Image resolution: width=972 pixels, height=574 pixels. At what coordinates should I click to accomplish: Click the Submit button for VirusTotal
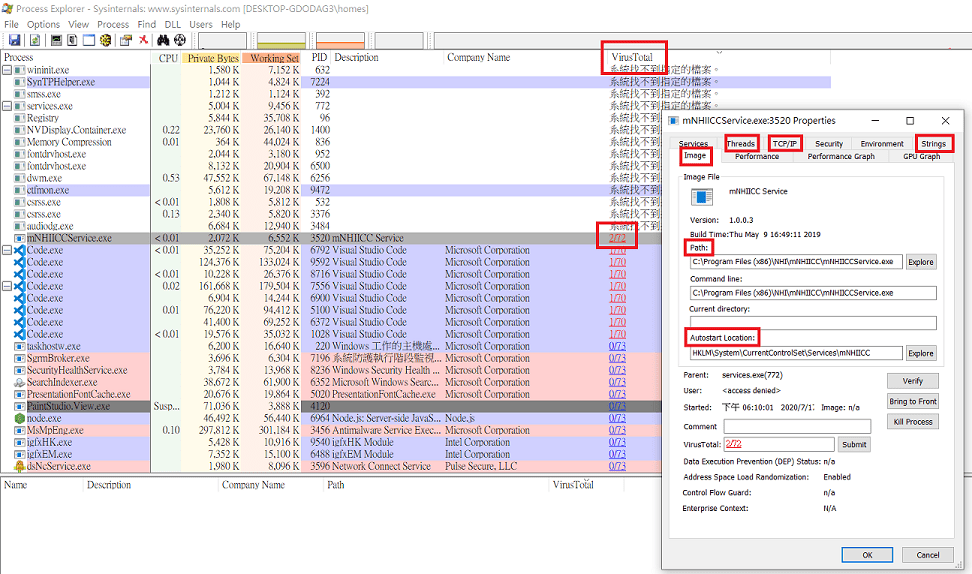854,444
